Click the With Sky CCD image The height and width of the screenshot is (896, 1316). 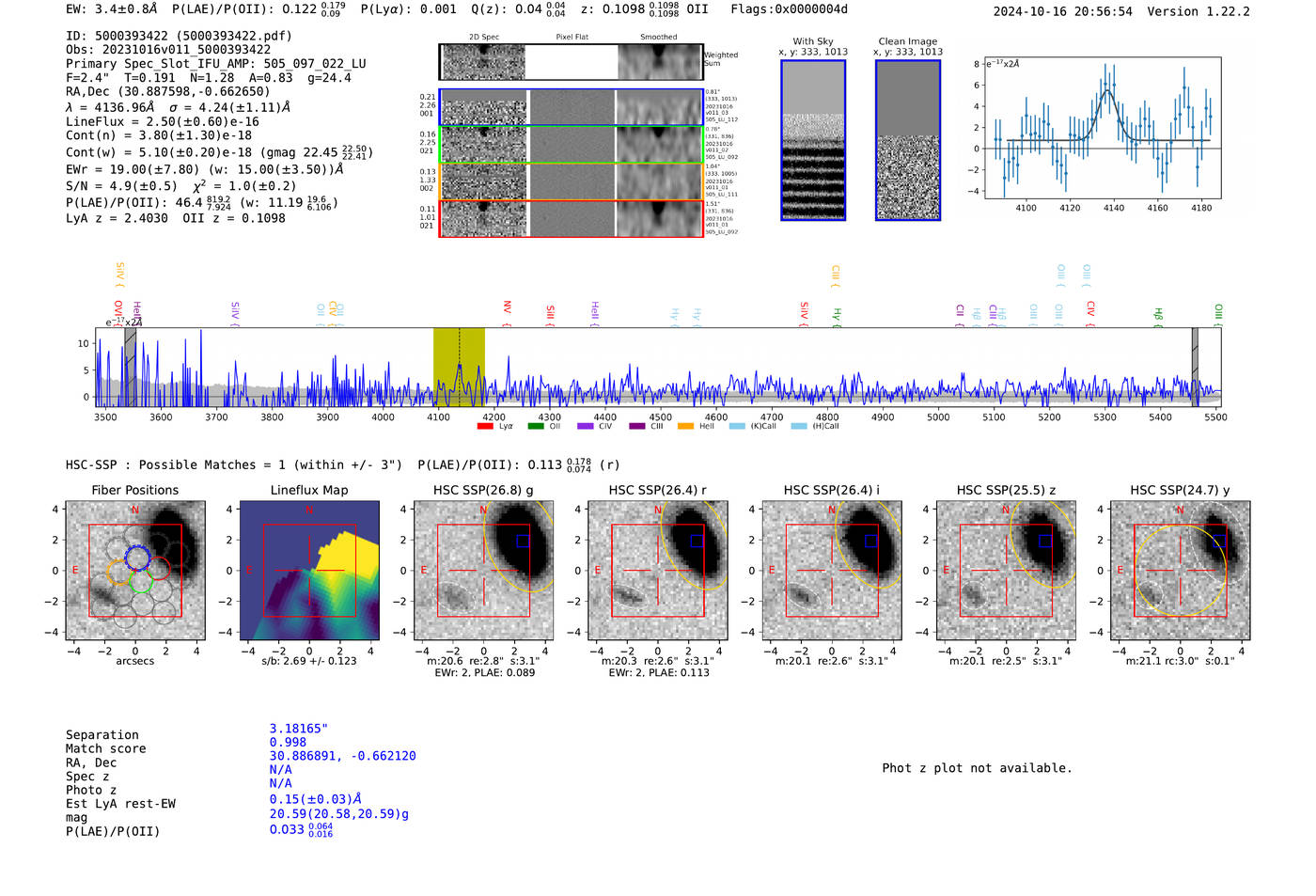coord(813,140)
